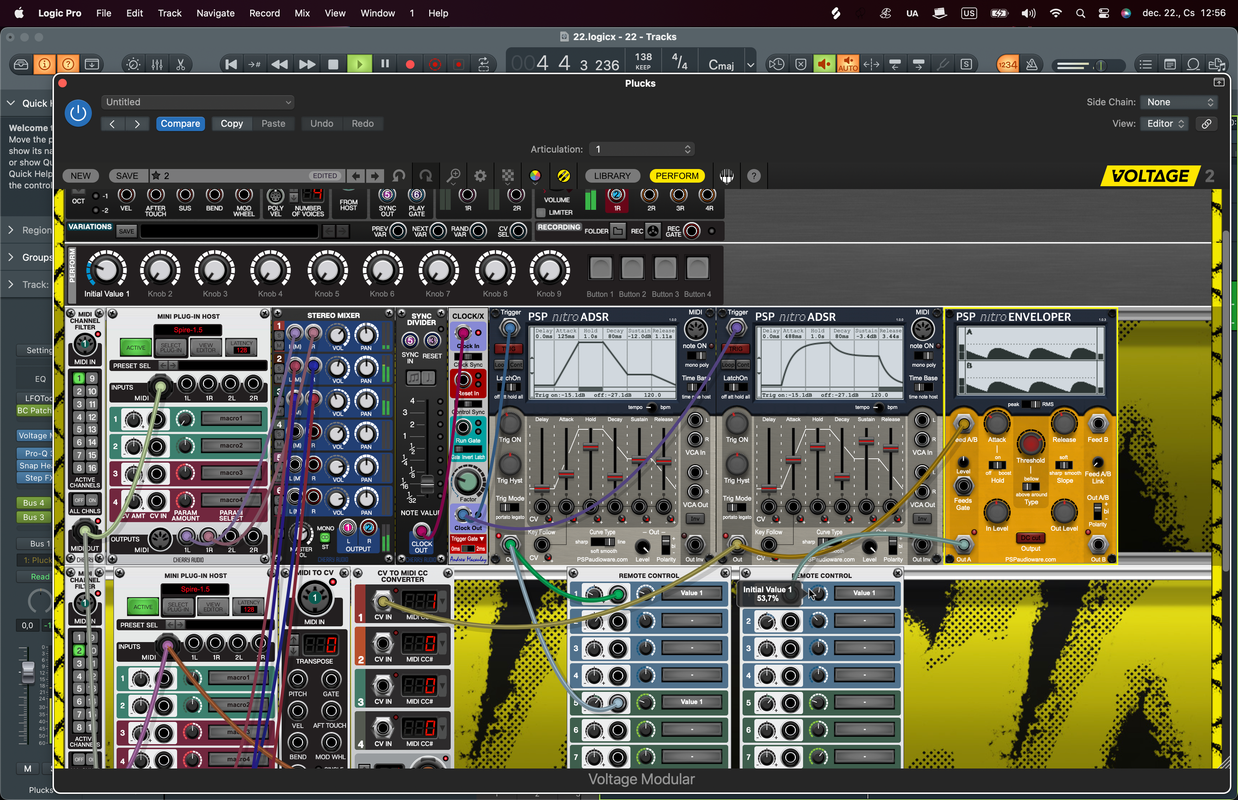Click the NEW preset button in Voltage

(80, 176)
